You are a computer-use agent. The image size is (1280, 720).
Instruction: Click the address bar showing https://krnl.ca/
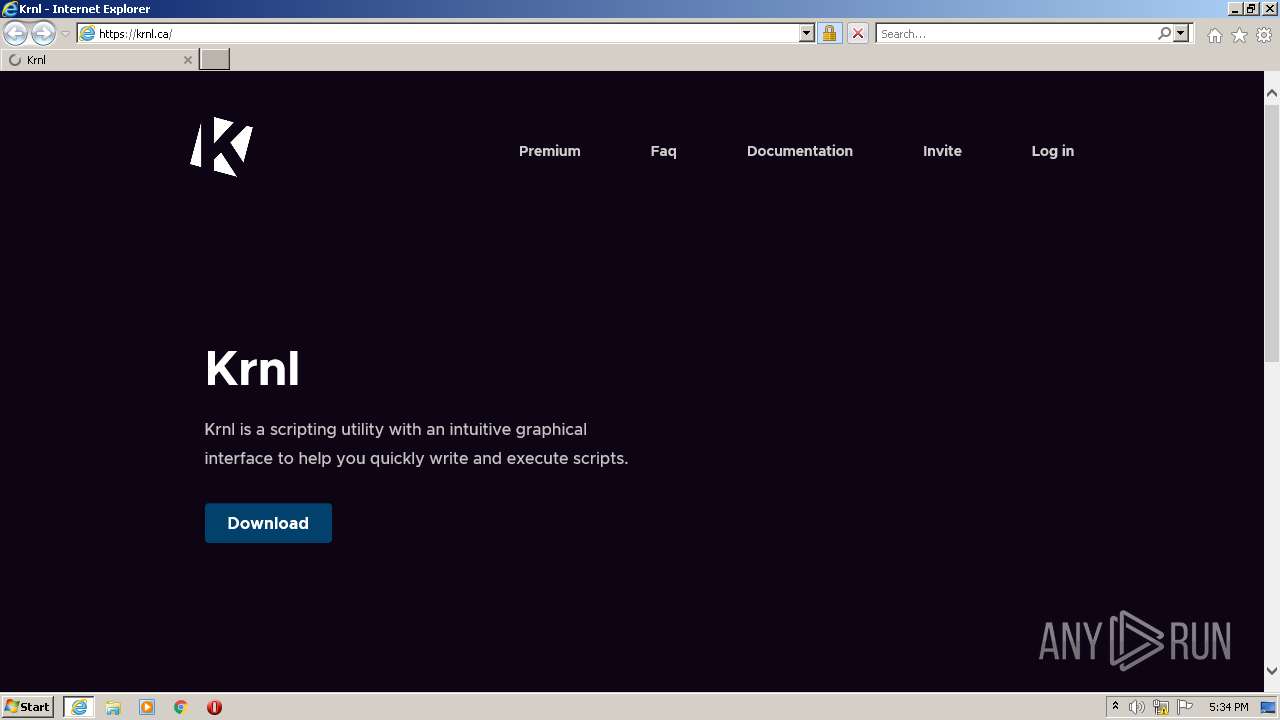(438, 33)
